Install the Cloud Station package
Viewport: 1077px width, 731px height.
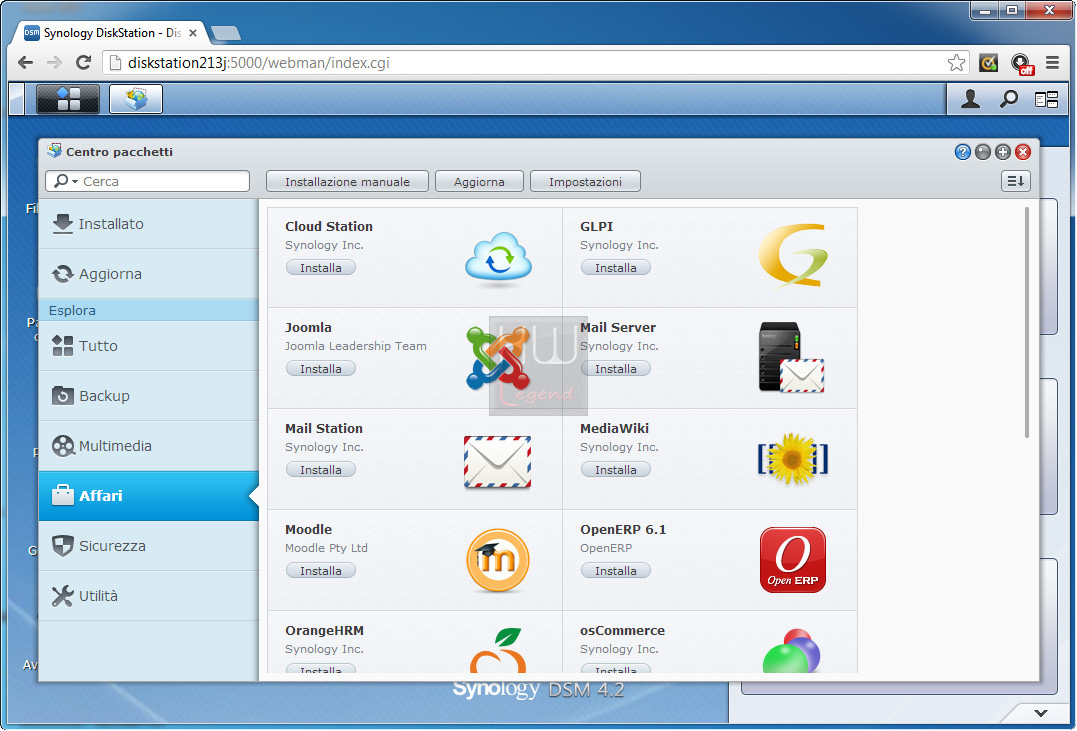(321, 268)
